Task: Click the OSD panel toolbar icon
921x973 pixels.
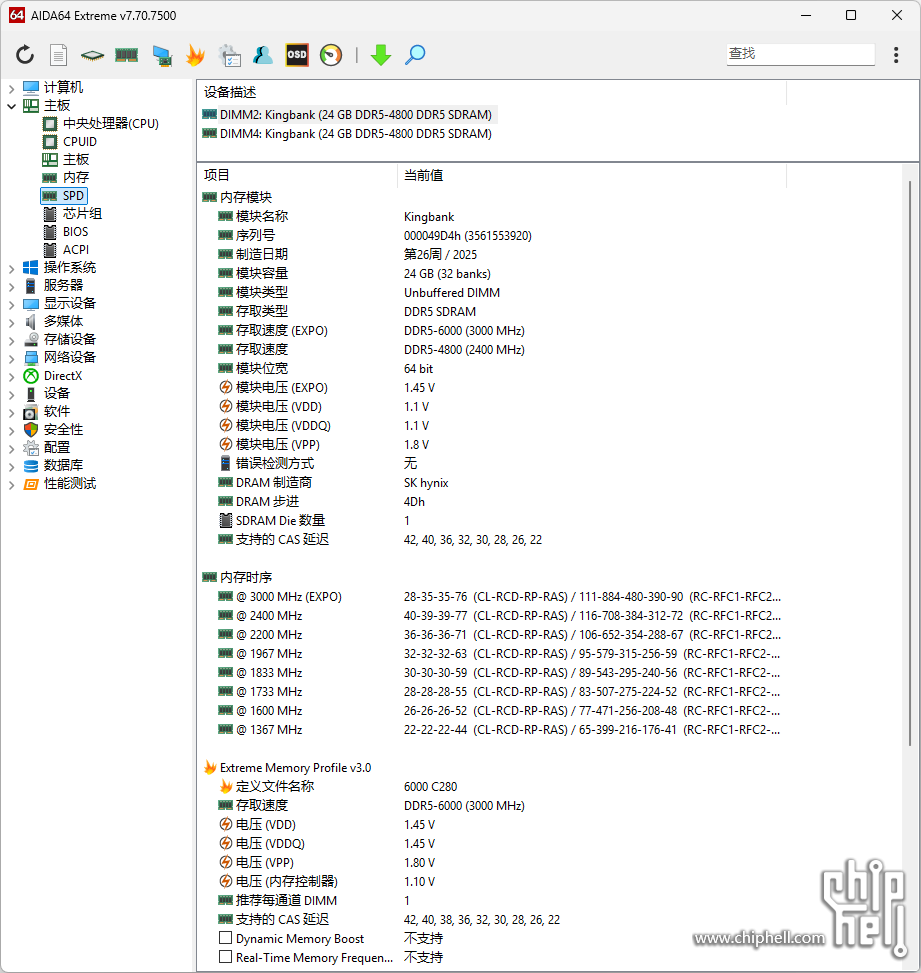Action: 295,55
